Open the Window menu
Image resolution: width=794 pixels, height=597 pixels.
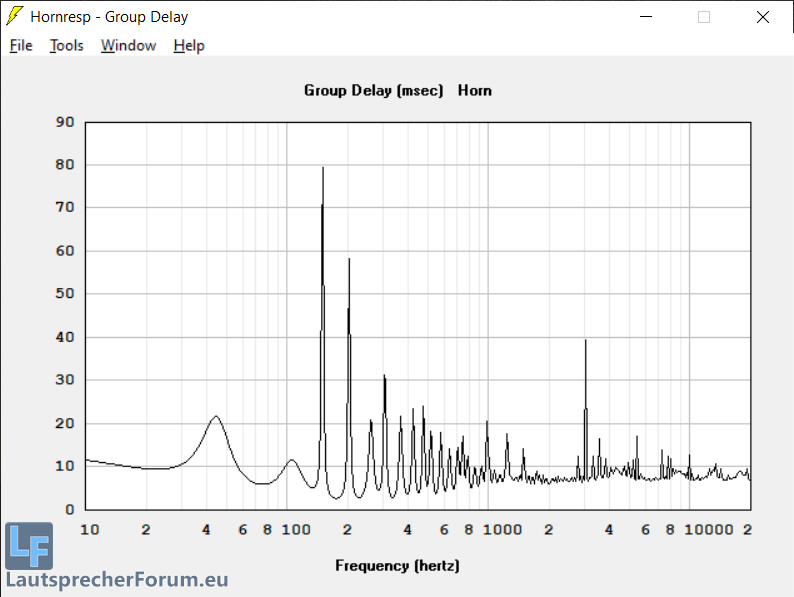pyautogui.click(x=128, y=45)
